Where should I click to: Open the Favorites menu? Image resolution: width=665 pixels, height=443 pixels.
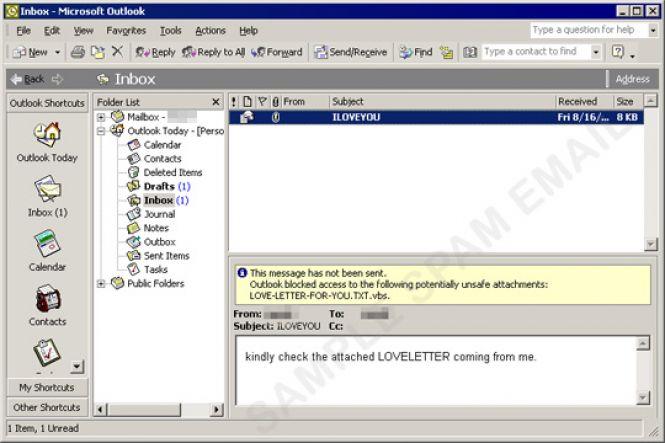coord(126,31)
